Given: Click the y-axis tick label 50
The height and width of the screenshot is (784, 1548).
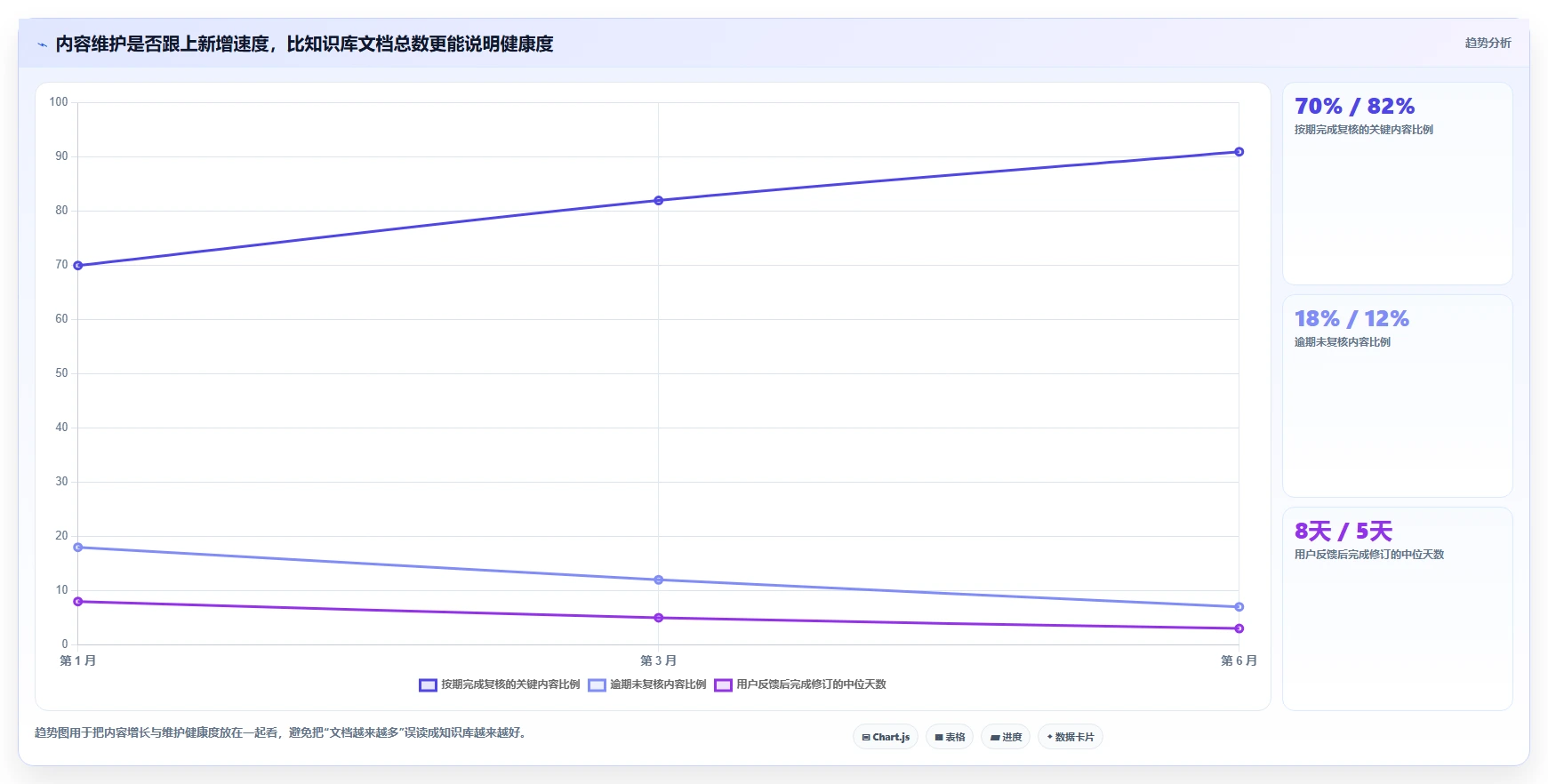Looking at the screenshot, I should pyautogui.click(x=61, y=373).
